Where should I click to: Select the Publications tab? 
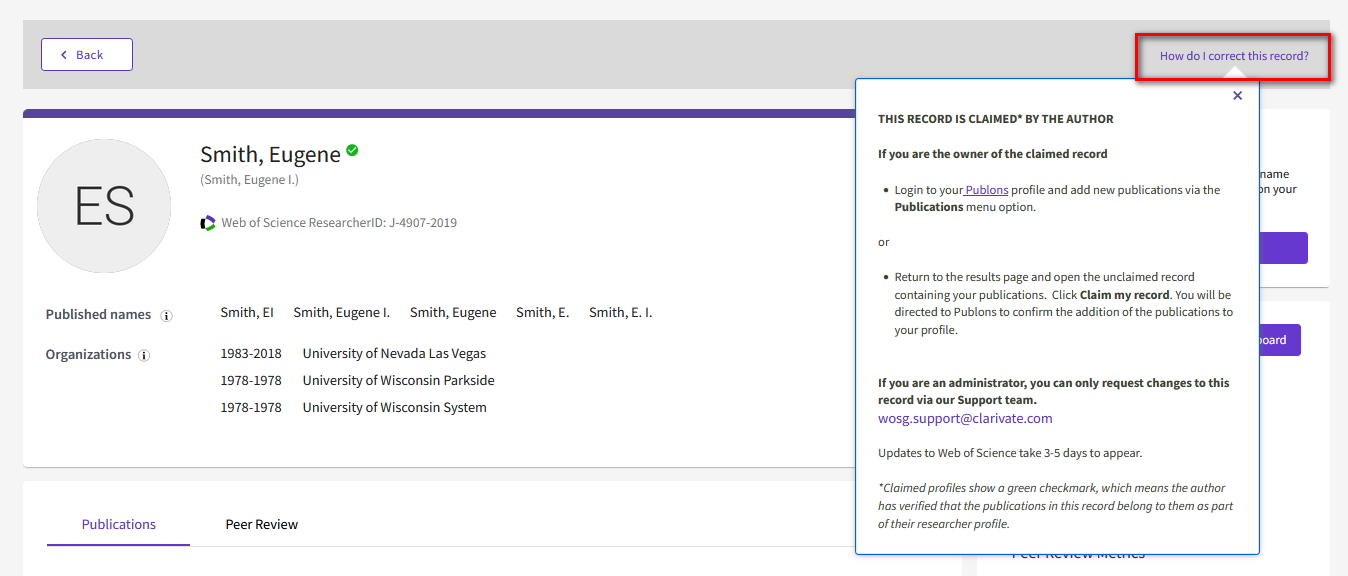(x=118, y=523)
